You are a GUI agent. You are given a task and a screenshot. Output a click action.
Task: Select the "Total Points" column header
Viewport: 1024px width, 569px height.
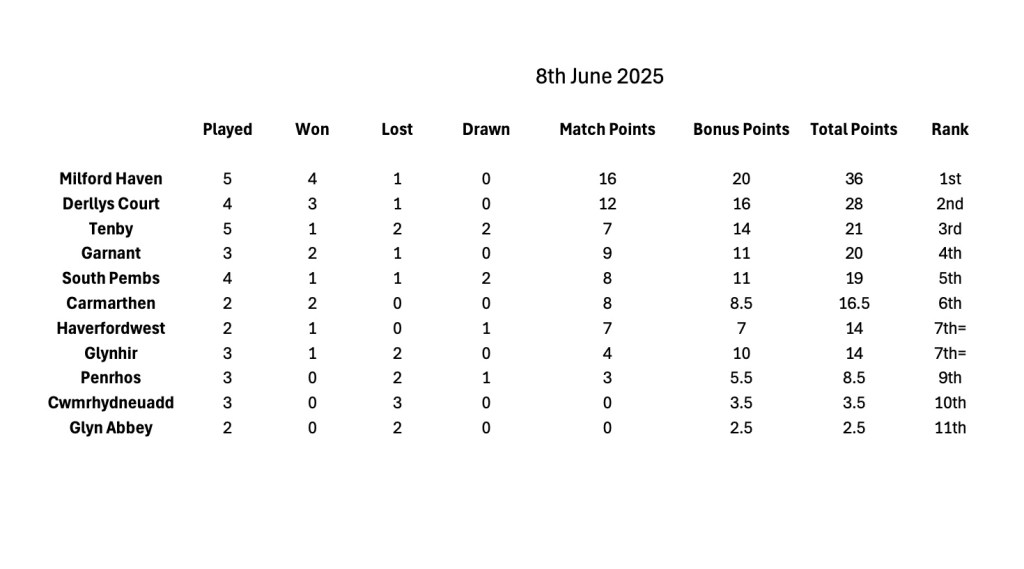coord(853,129)
